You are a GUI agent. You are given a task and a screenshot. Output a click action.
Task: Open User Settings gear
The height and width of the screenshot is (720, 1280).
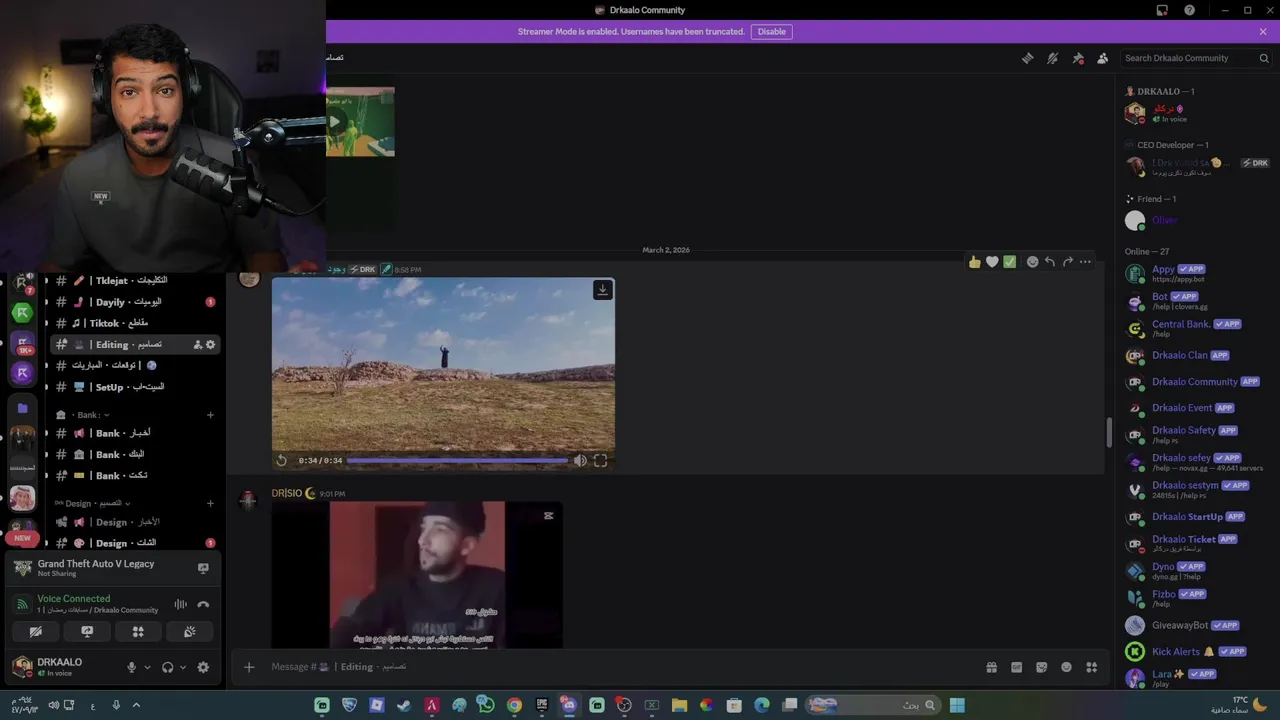tap(203, 667)
